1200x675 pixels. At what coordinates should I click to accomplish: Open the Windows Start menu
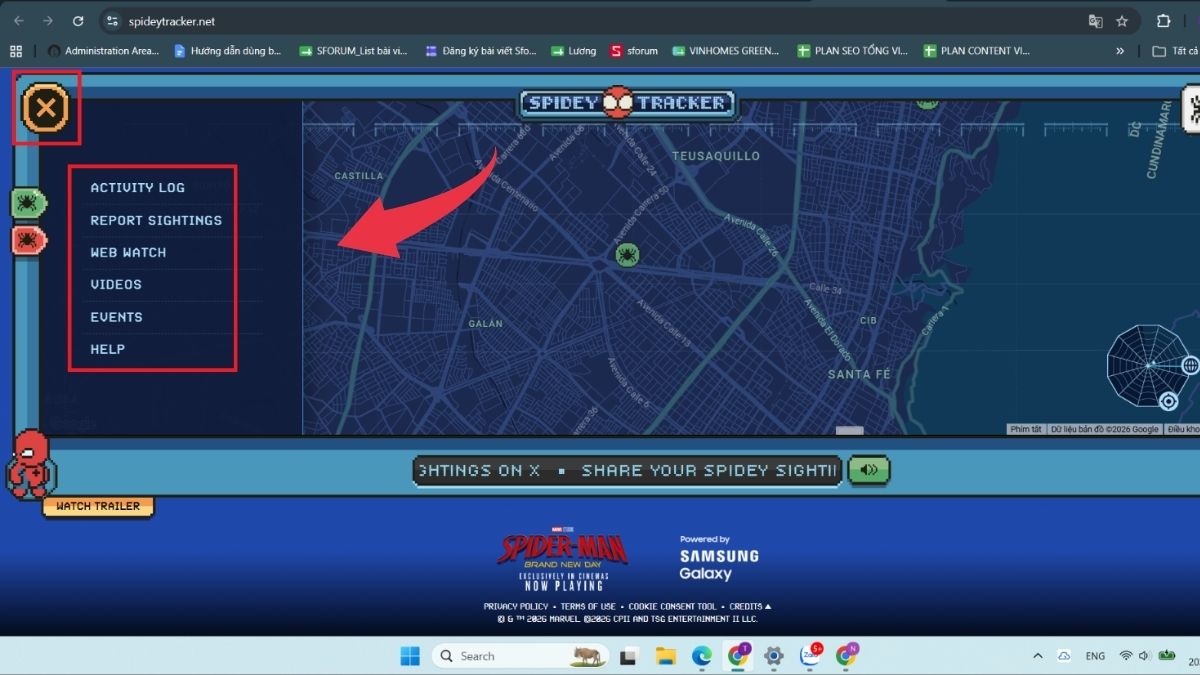coord(410,656)
